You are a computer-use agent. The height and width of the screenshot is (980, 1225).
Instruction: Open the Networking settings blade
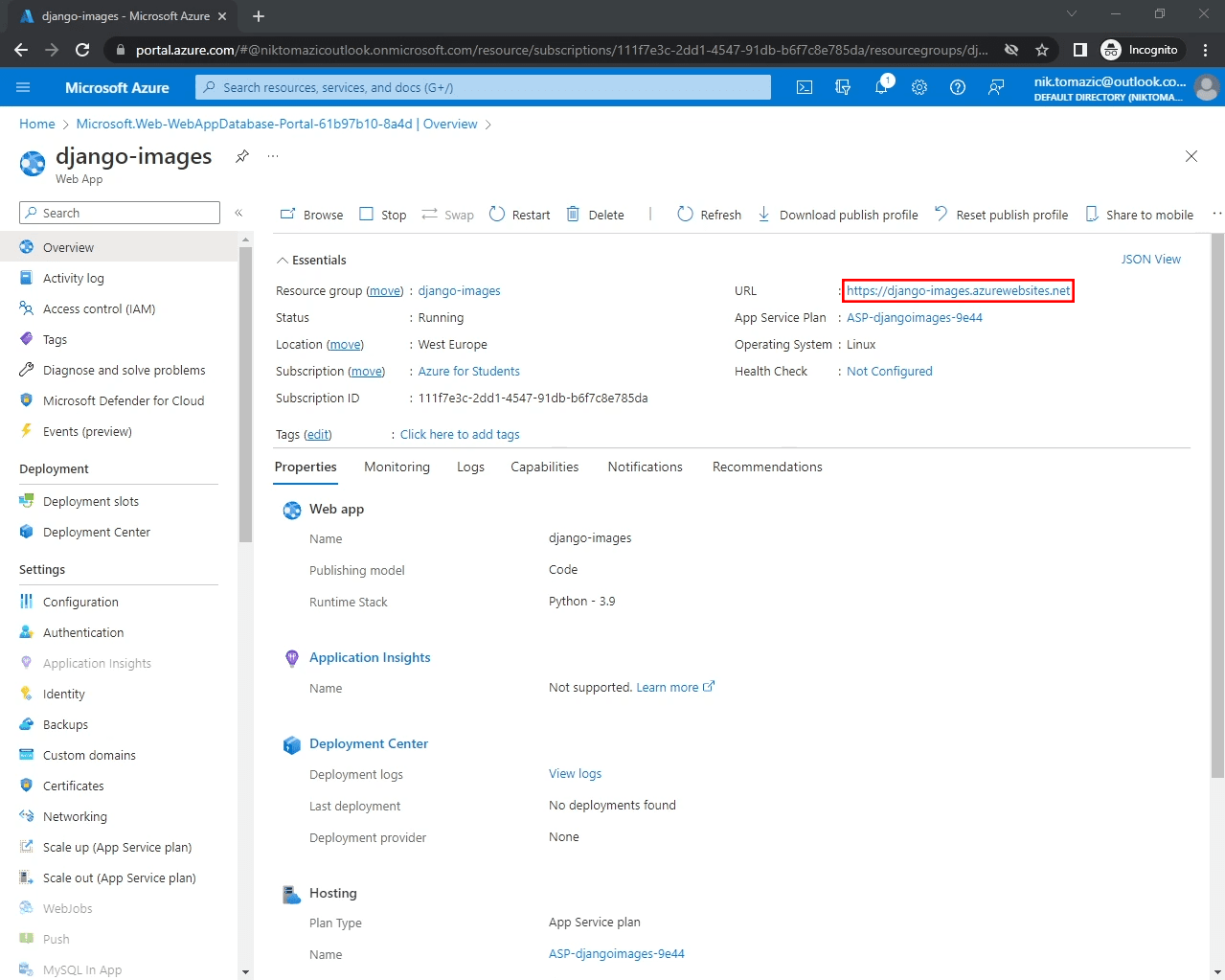coord(74,816)
